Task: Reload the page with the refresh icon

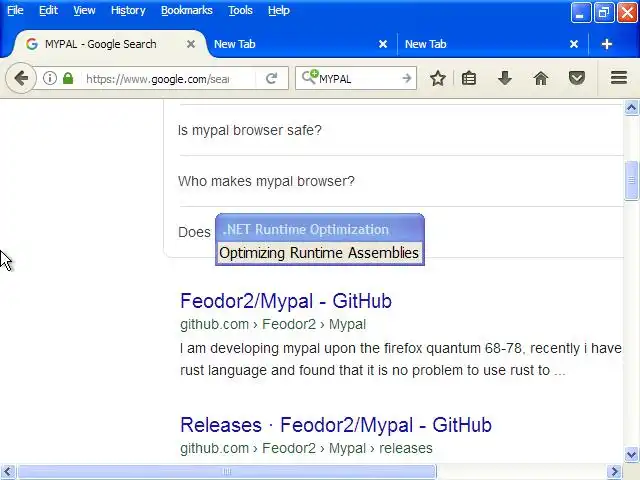Action: [x=271, y=78]
